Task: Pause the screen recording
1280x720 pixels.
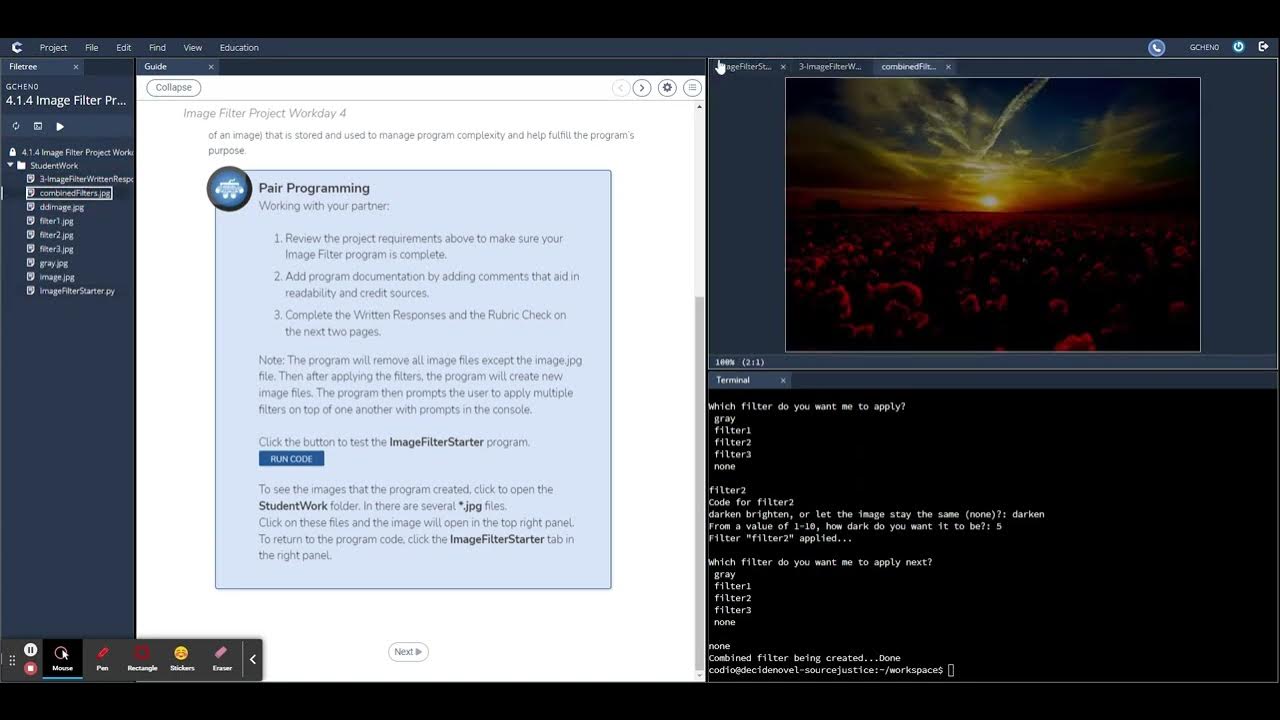Action: [x=31, y=650]
